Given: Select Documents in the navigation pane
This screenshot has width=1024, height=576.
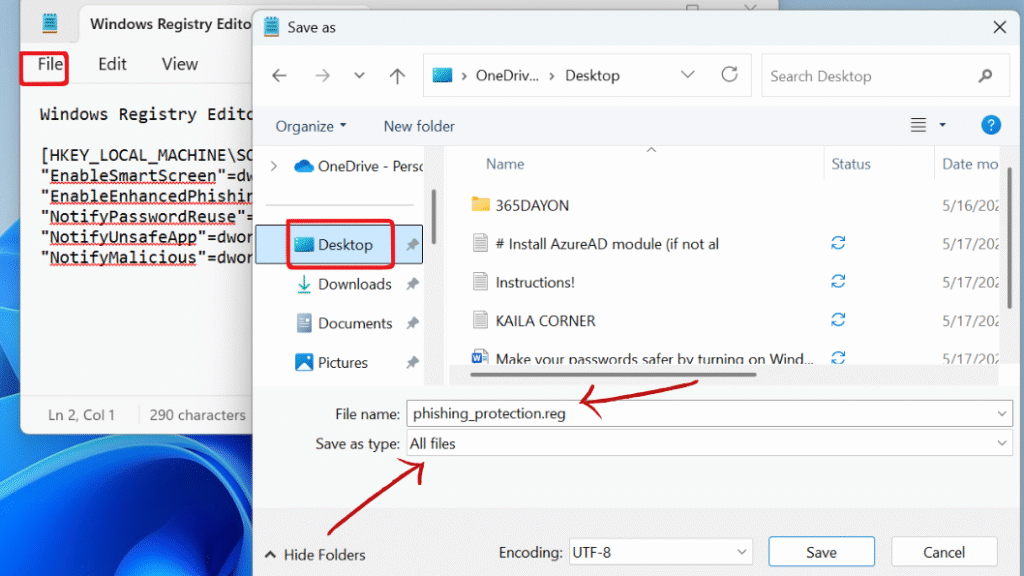Looking at the screenshot, I should click(x=355, y=323).
